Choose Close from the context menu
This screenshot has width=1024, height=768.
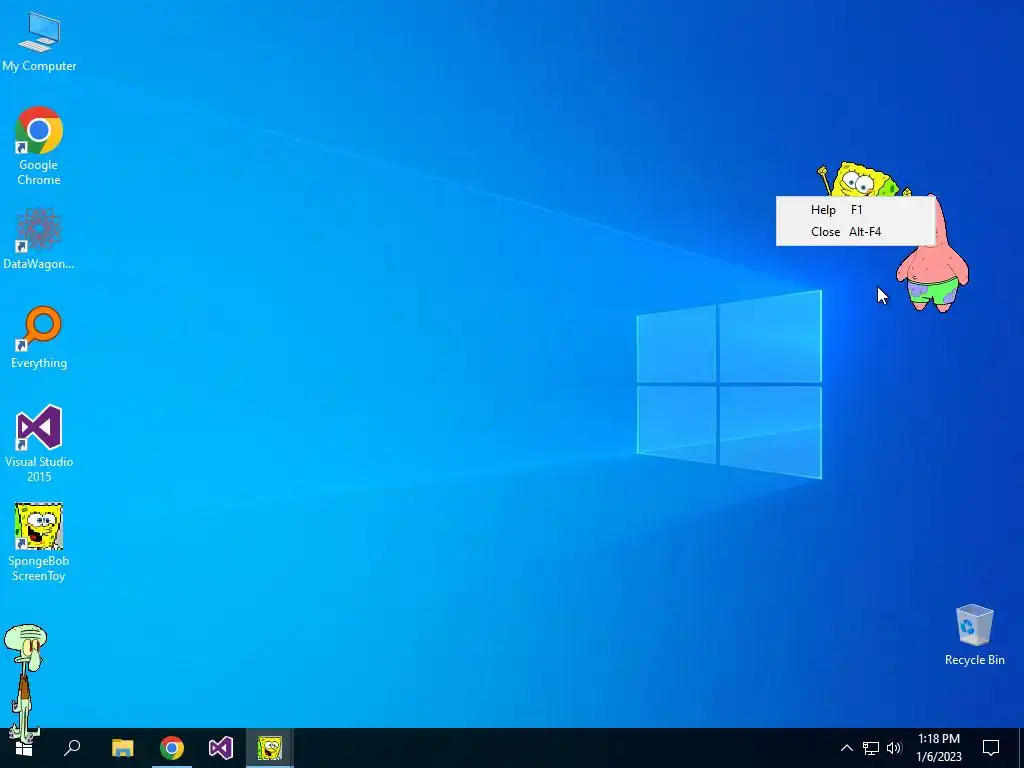(x=855, y=232)
